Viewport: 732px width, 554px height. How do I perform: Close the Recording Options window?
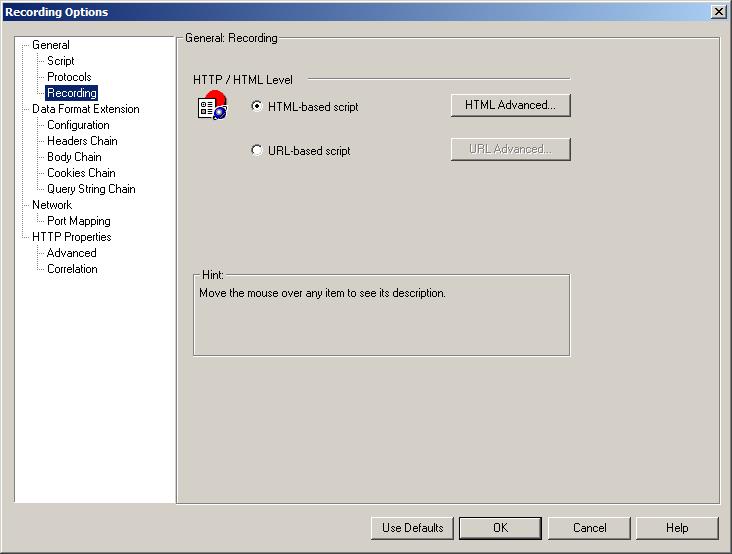pos(718,11)
